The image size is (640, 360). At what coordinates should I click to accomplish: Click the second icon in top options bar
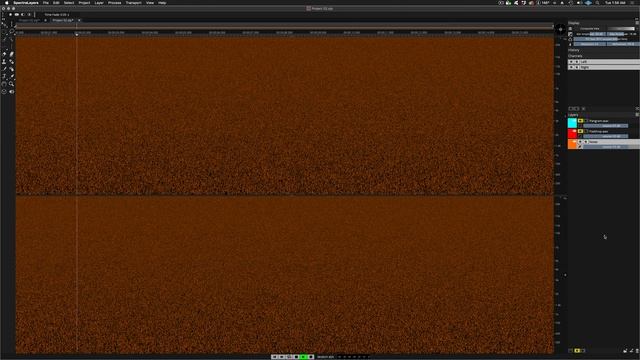pos(17,15)
